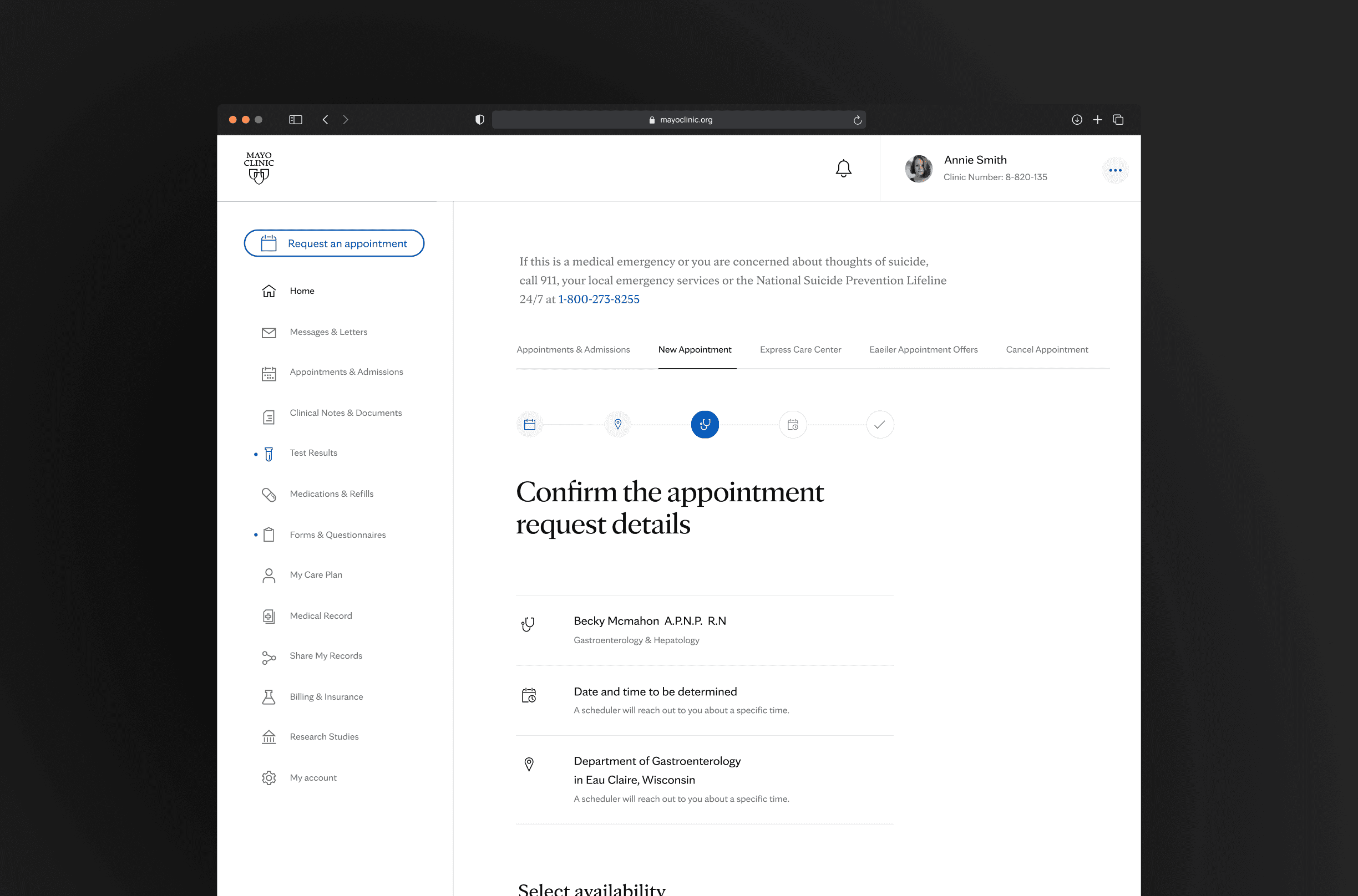Click the Mayo Clinic logo

pos(259,167)
